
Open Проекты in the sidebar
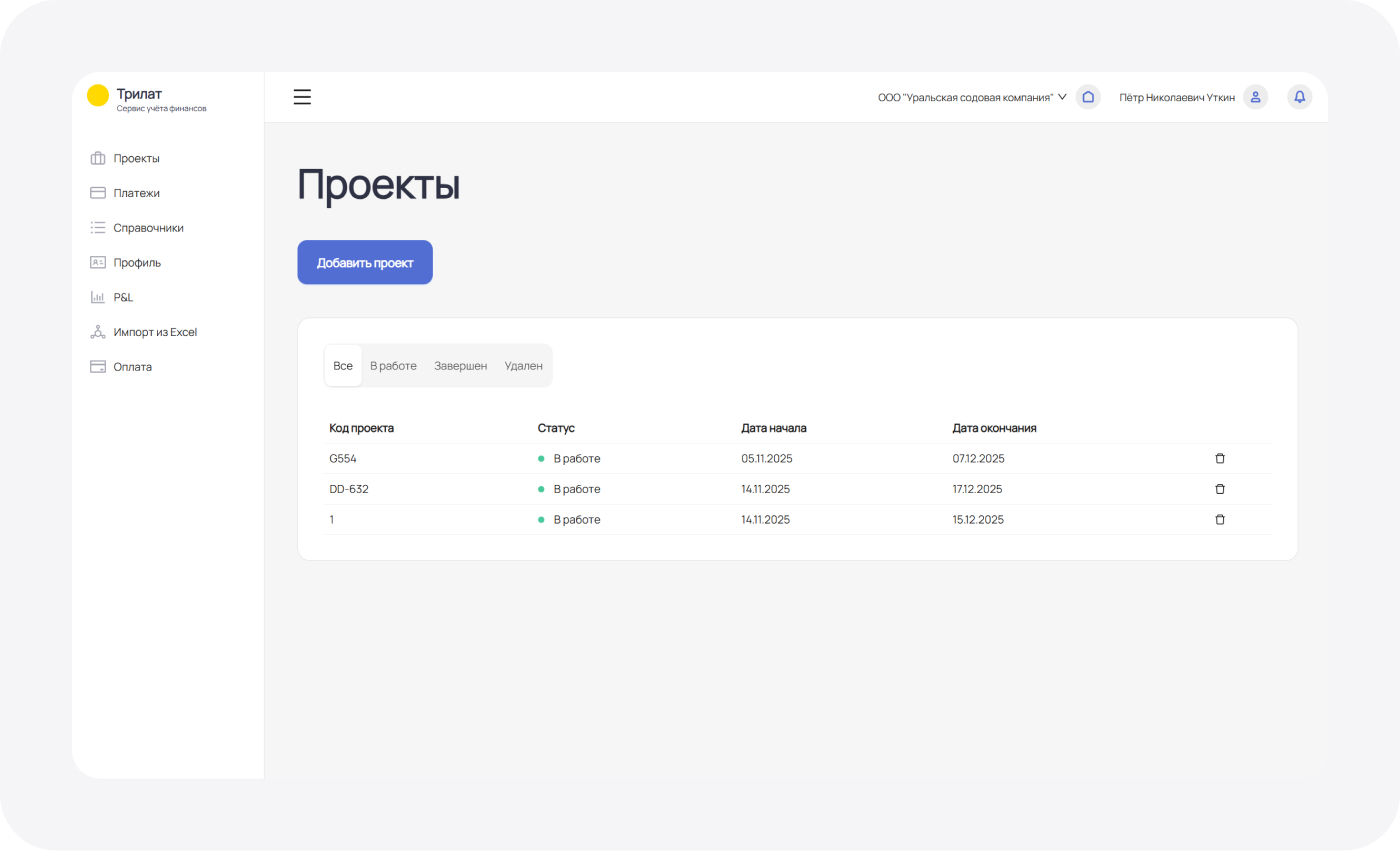click(136, 158)
